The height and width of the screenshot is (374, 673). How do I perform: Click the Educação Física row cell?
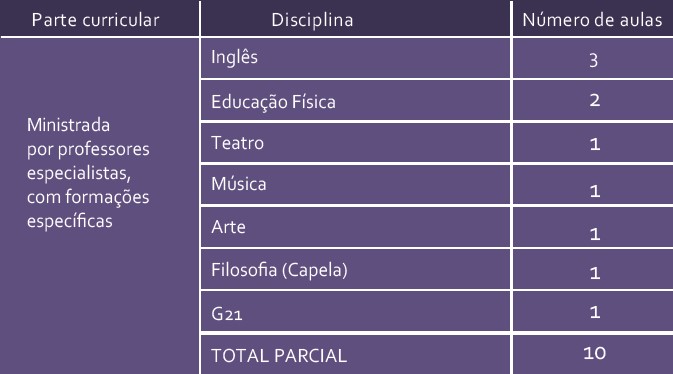(x=355, y=100)
